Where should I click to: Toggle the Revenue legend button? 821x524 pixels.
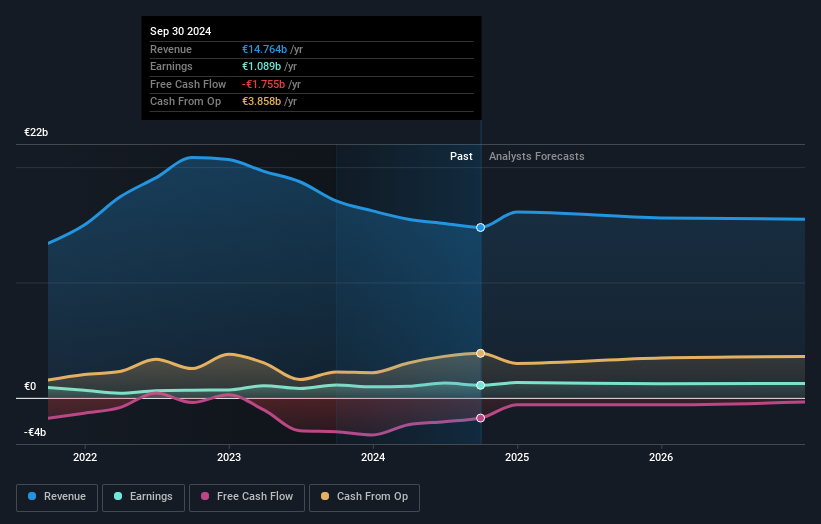57,497
